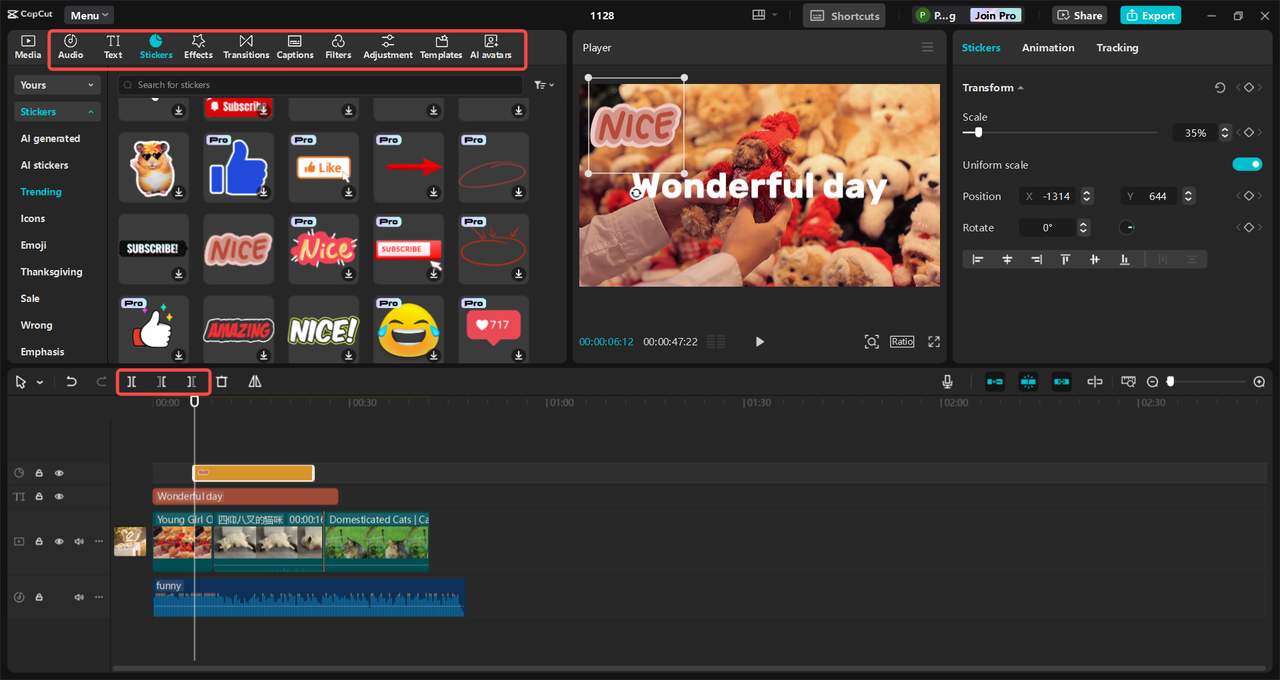The height and width of the screenshot is (680, 1280).
Task: Open the player full-screen view
Action: point(934,342)
